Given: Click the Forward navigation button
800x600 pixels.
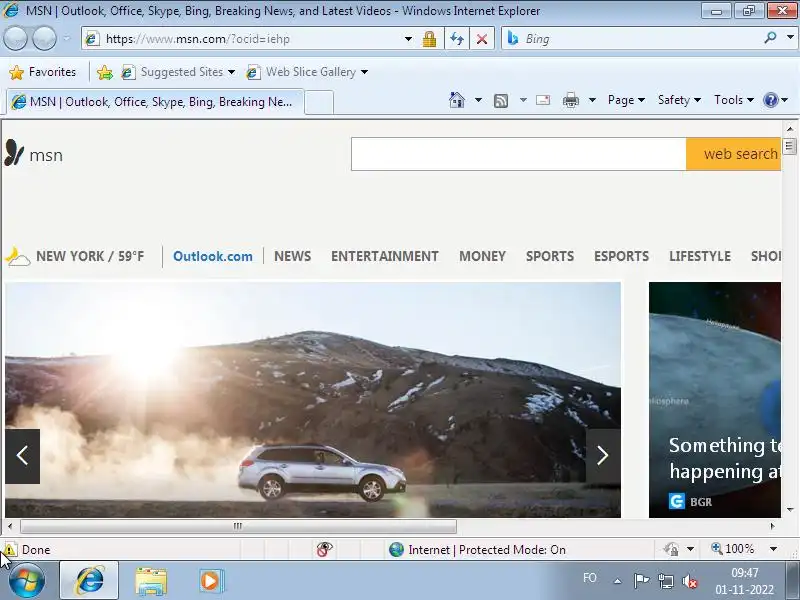Looking at the screenshot, I should pos(44,38).
